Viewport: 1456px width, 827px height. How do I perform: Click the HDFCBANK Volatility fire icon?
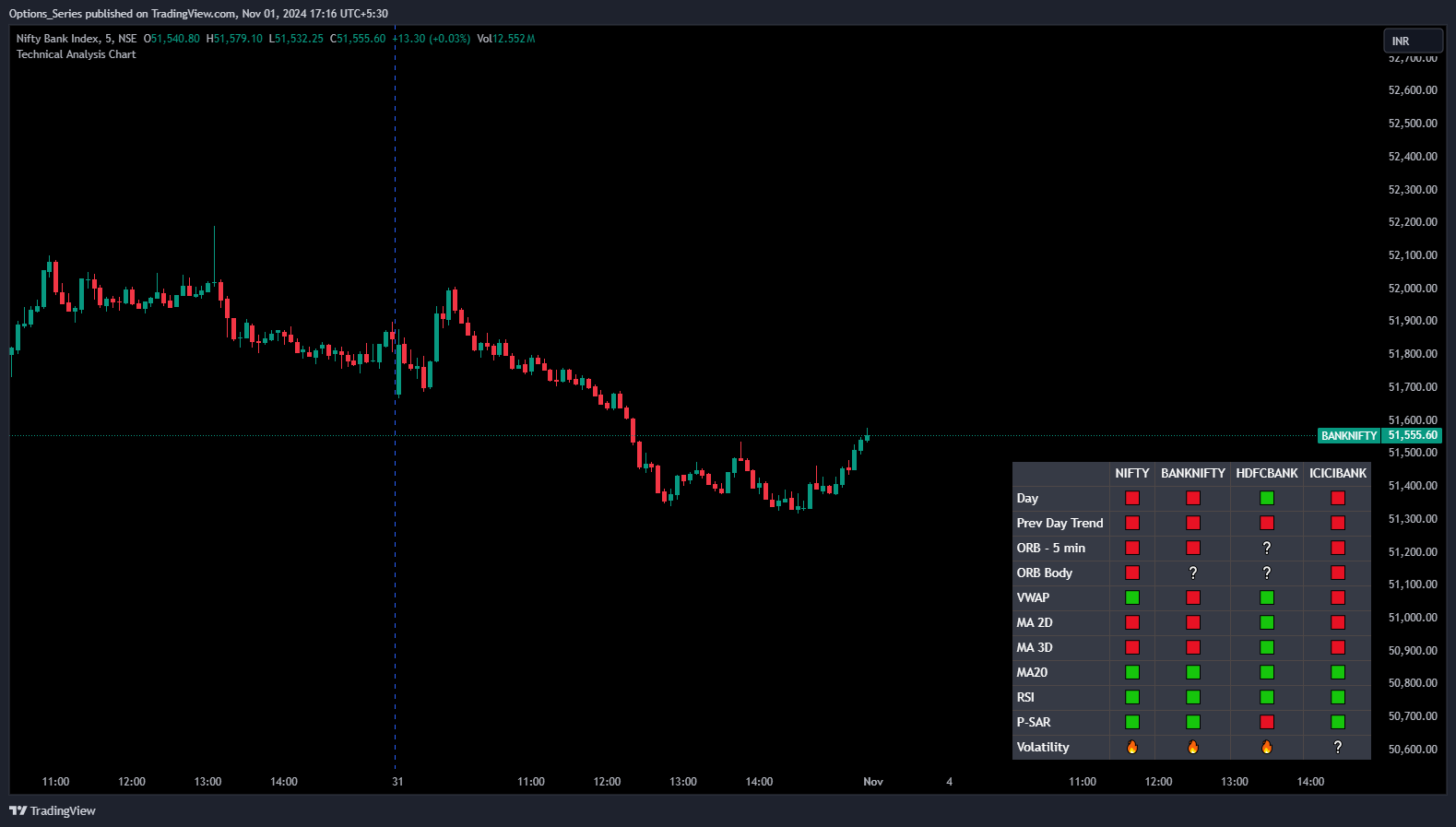(1267, 747)
